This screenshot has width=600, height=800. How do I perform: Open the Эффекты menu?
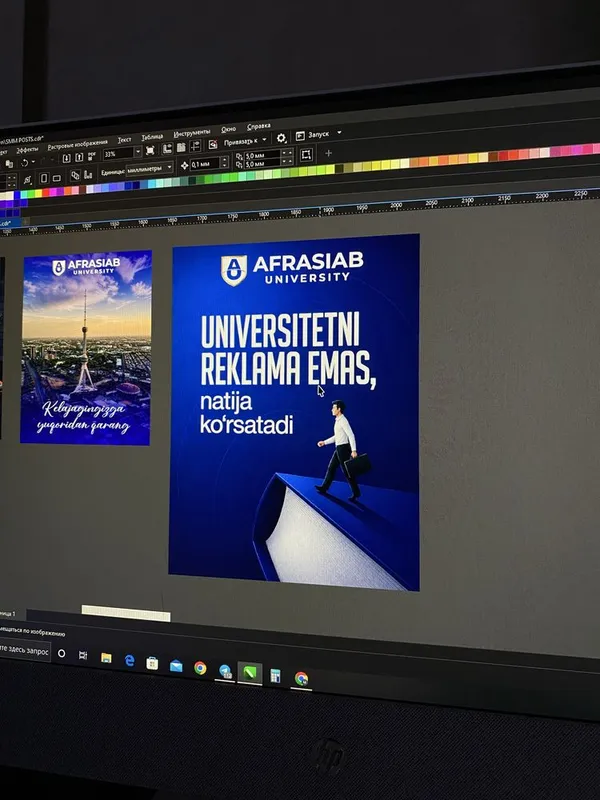click(x=28, y=149)
